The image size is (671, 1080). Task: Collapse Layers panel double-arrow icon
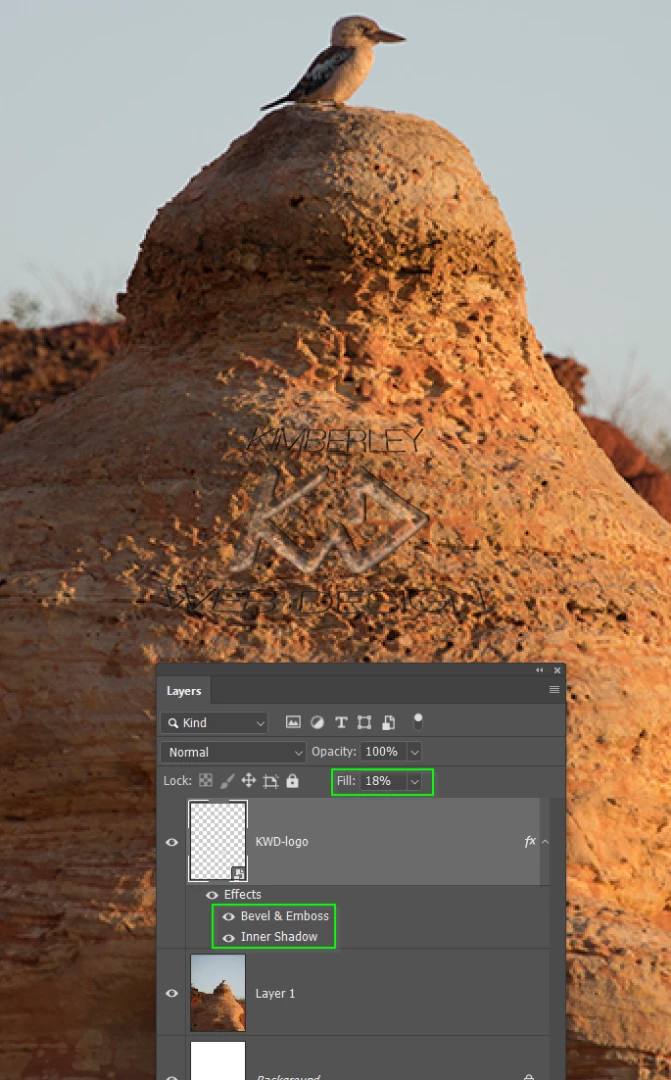click(x=539, y=670)
